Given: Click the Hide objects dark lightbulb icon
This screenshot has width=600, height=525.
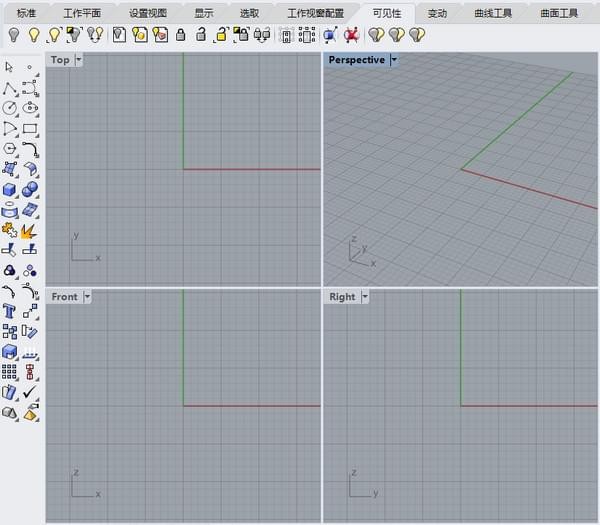Looking at the screenshot, I should tap(14, 35).
